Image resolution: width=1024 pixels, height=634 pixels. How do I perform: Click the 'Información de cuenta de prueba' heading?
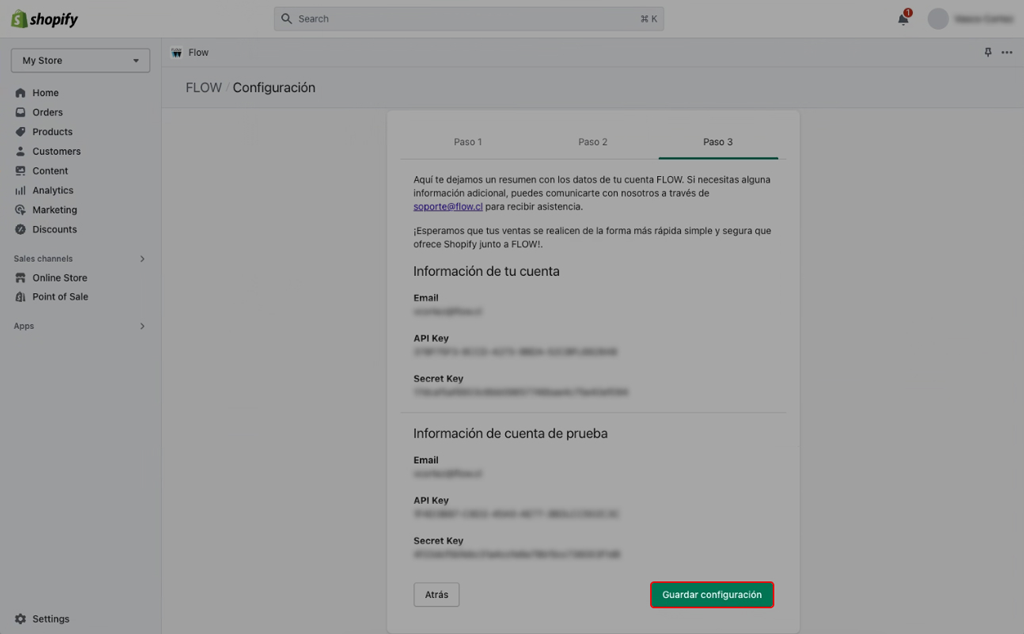(x=511, y=434)
